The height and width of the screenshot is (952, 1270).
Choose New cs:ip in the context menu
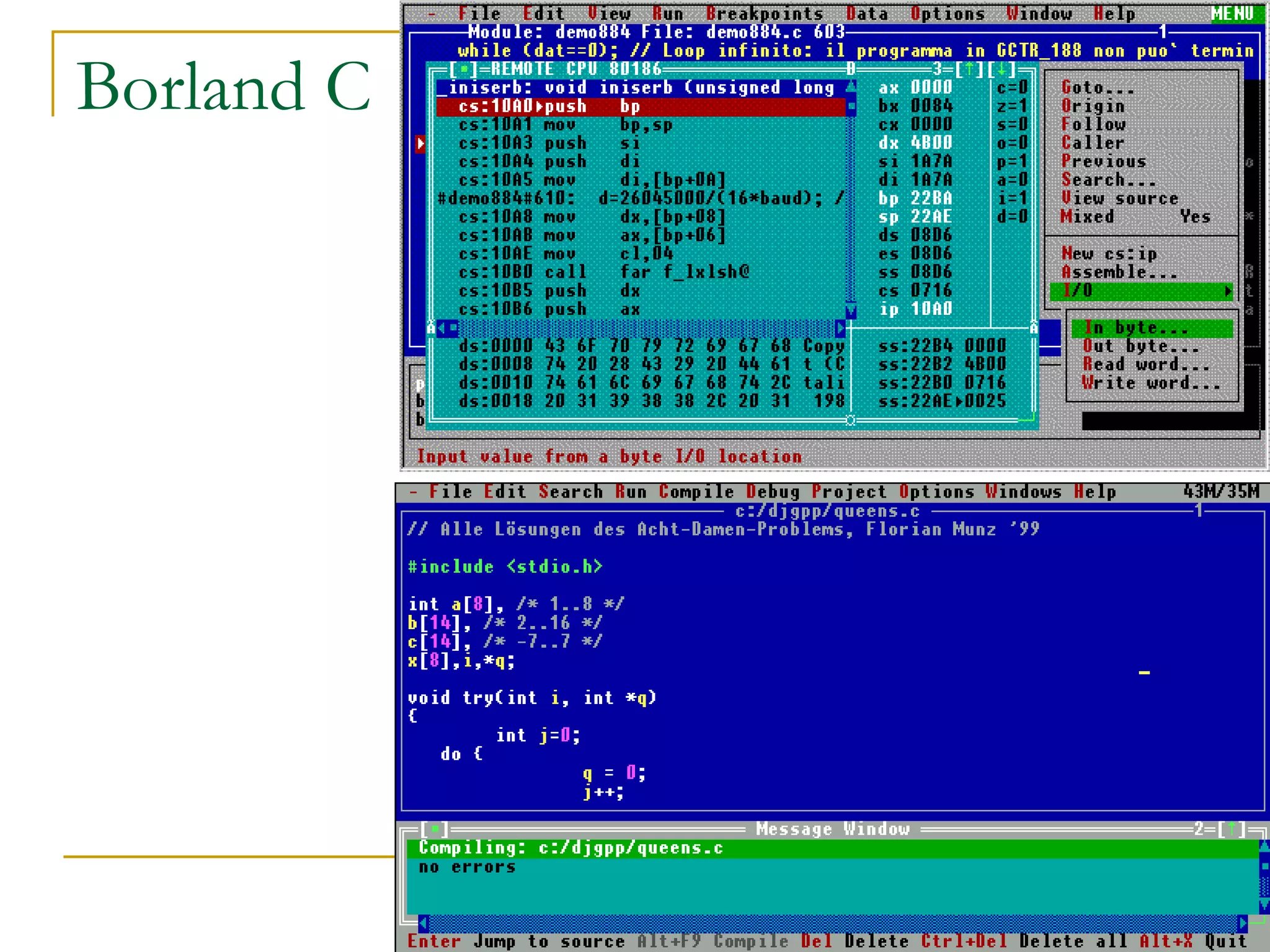coord(1109,253)
